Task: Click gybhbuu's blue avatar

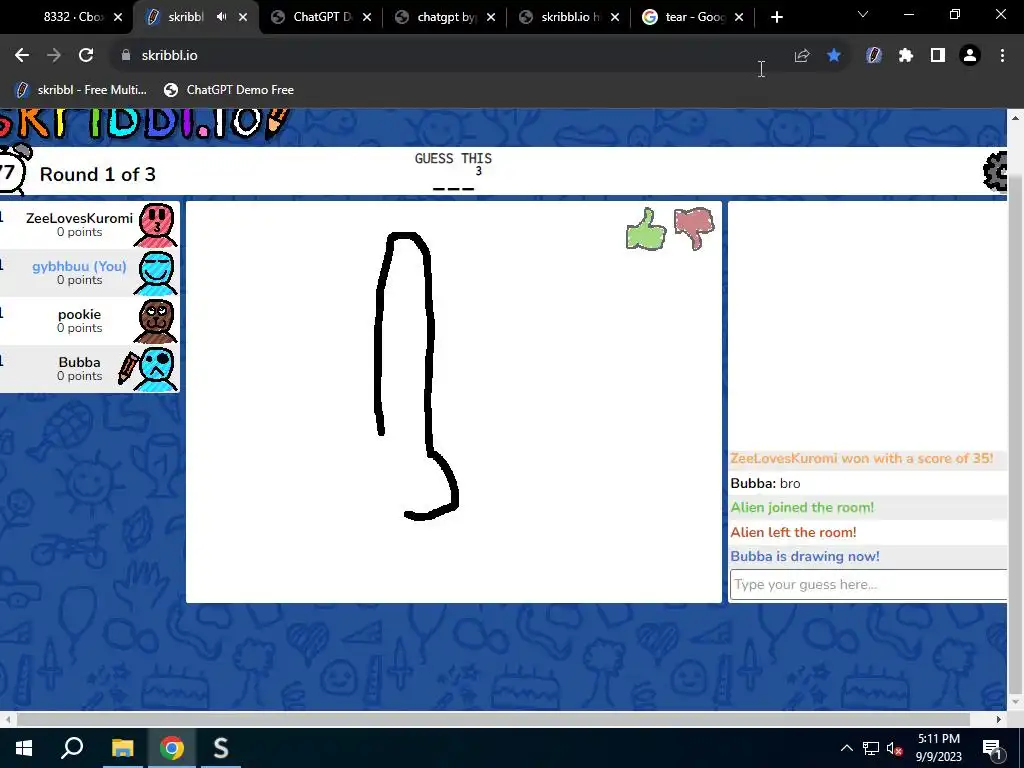Action: (x=156, y=273)
